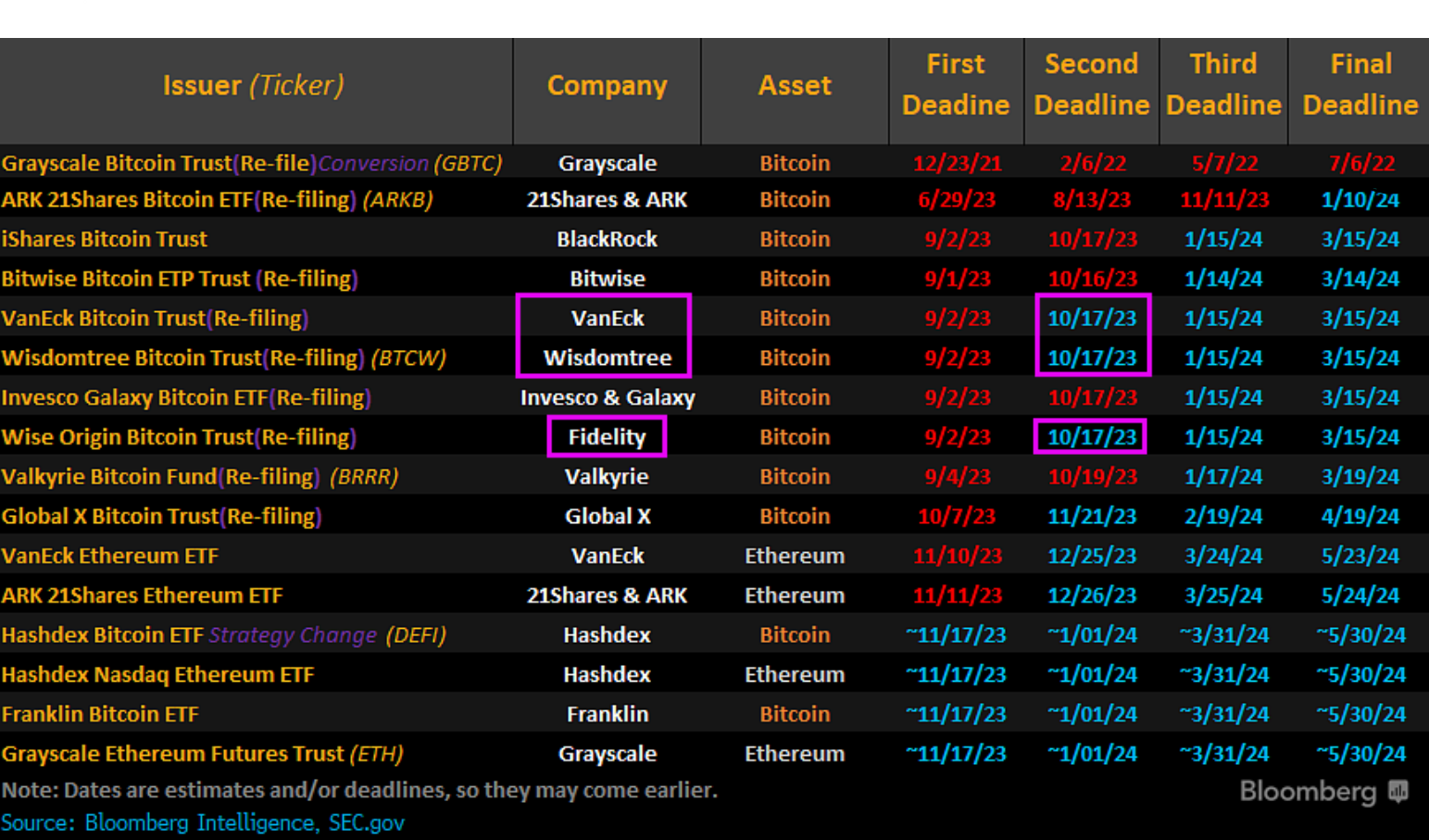The width and height of the screenshot is (1429, 840).
Task: Click the '10/7/23' first deadline for Global X
Action: pyautogui.click(x=957, y=517)
